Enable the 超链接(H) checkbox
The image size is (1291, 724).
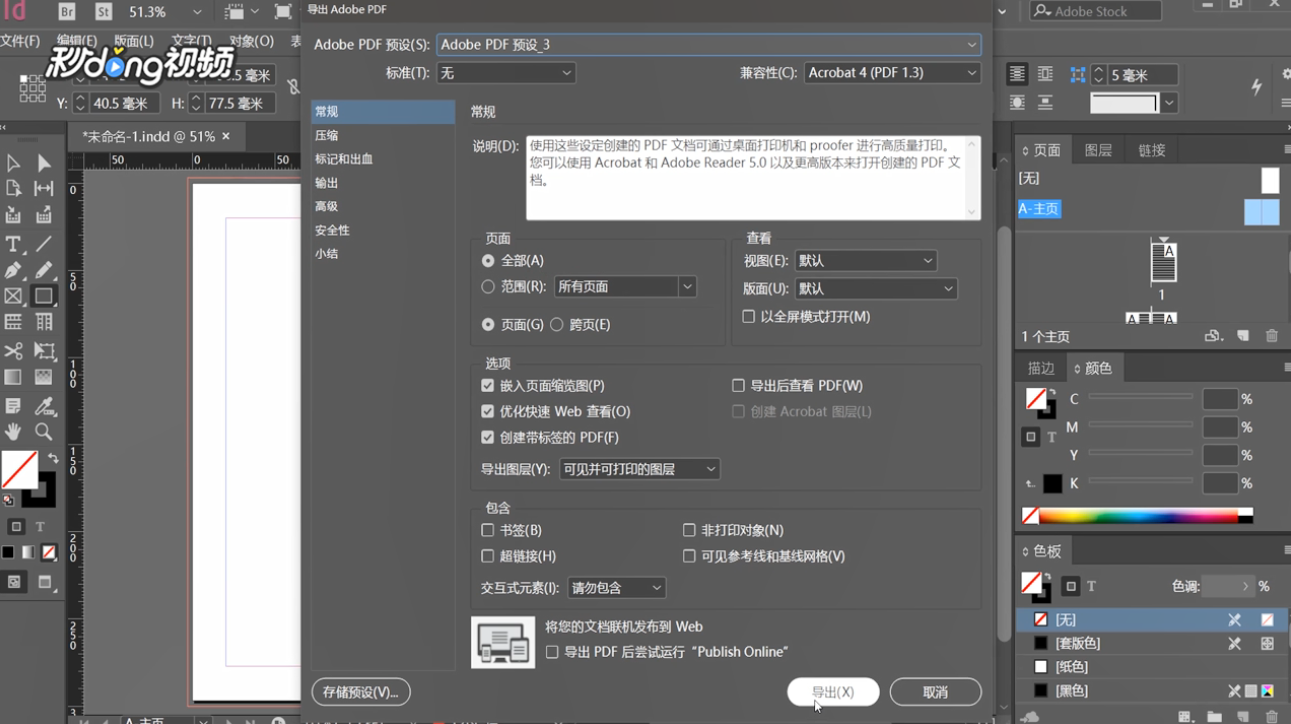(x=488, y=556)
